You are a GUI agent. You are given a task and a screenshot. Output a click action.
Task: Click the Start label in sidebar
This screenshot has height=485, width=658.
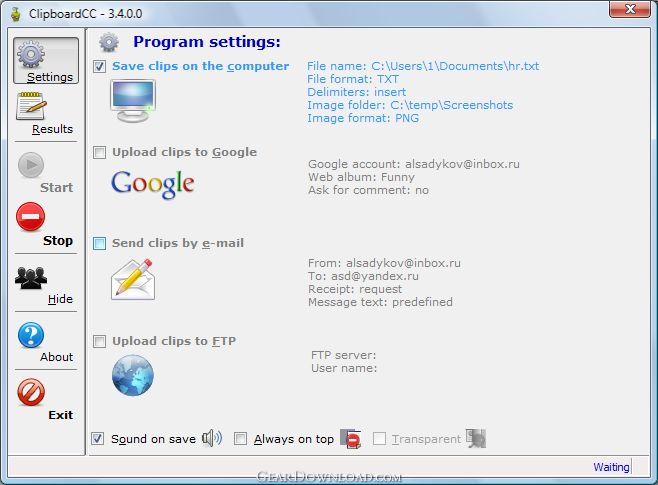pos(57,188)
